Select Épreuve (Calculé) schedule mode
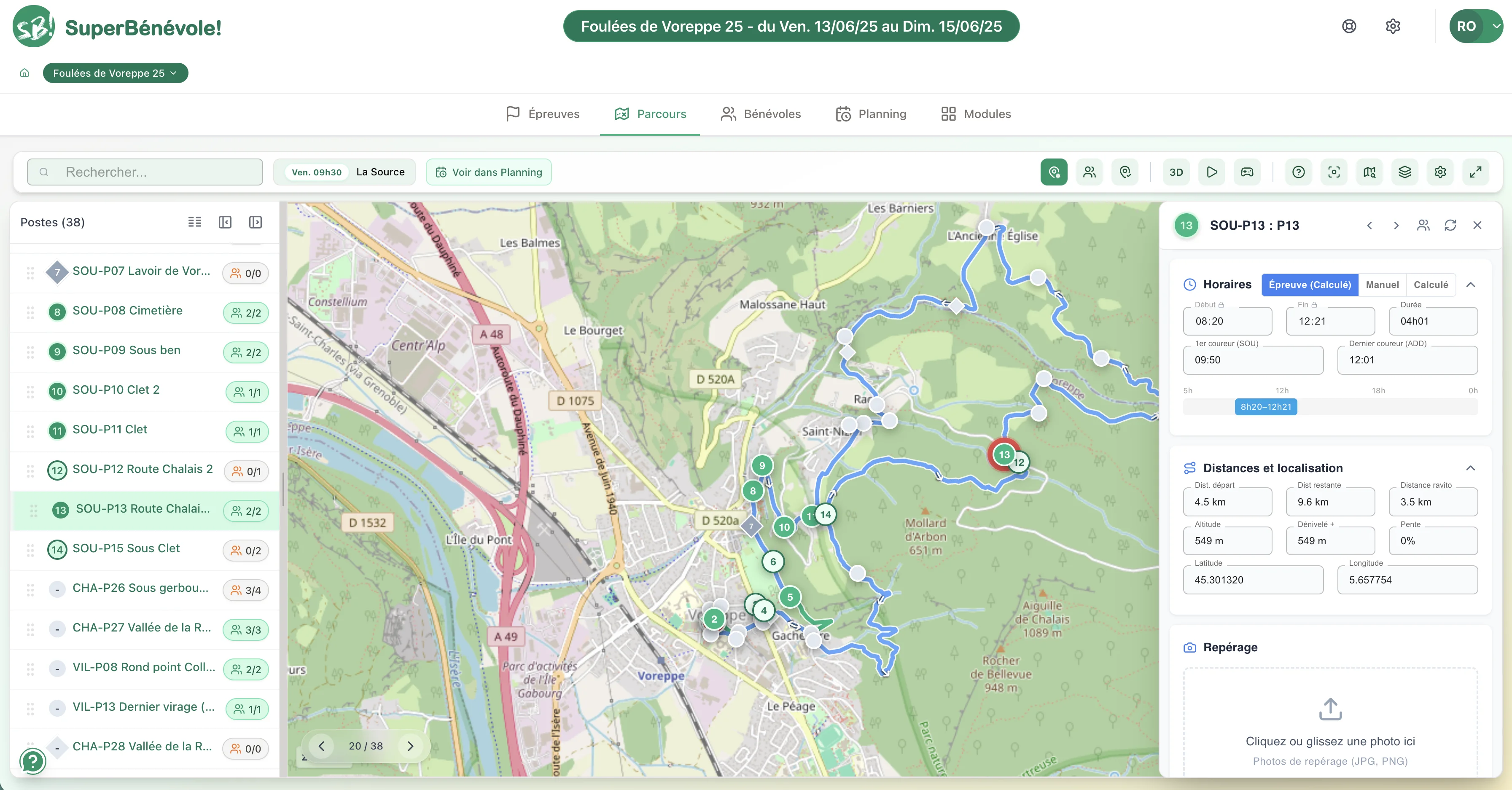Image resolution: width=1512 pixels, height=790 pixels. [1310, 285]
